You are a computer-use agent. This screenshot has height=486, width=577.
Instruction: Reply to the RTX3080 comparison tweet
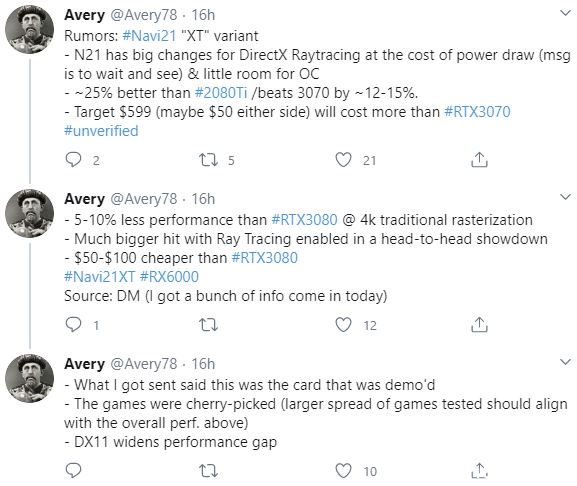tap(73, 325)
